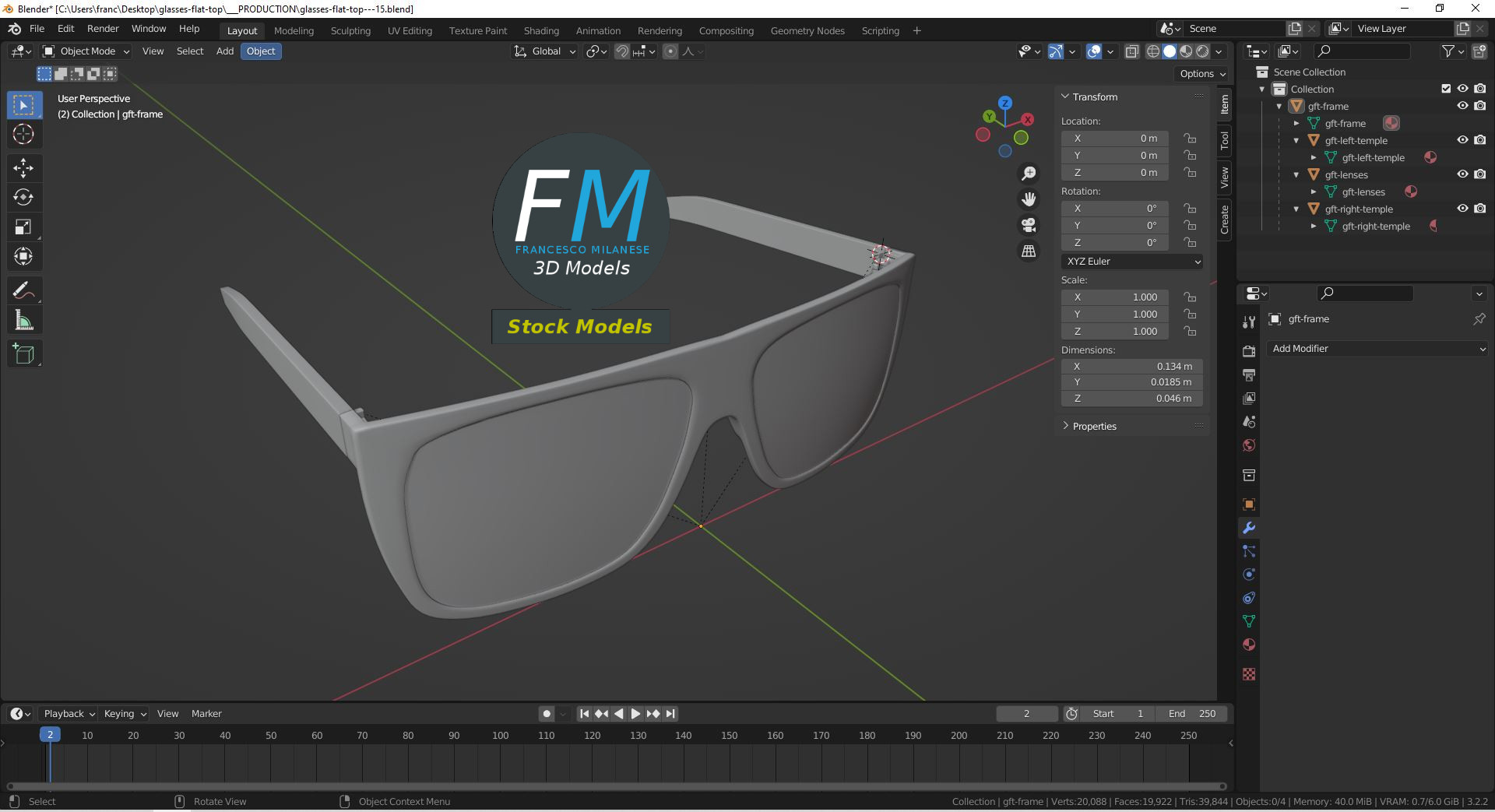Lock Rotation Z property
The height and width of the screenshot is (812, 1495).
click(x=1190, y=243)
